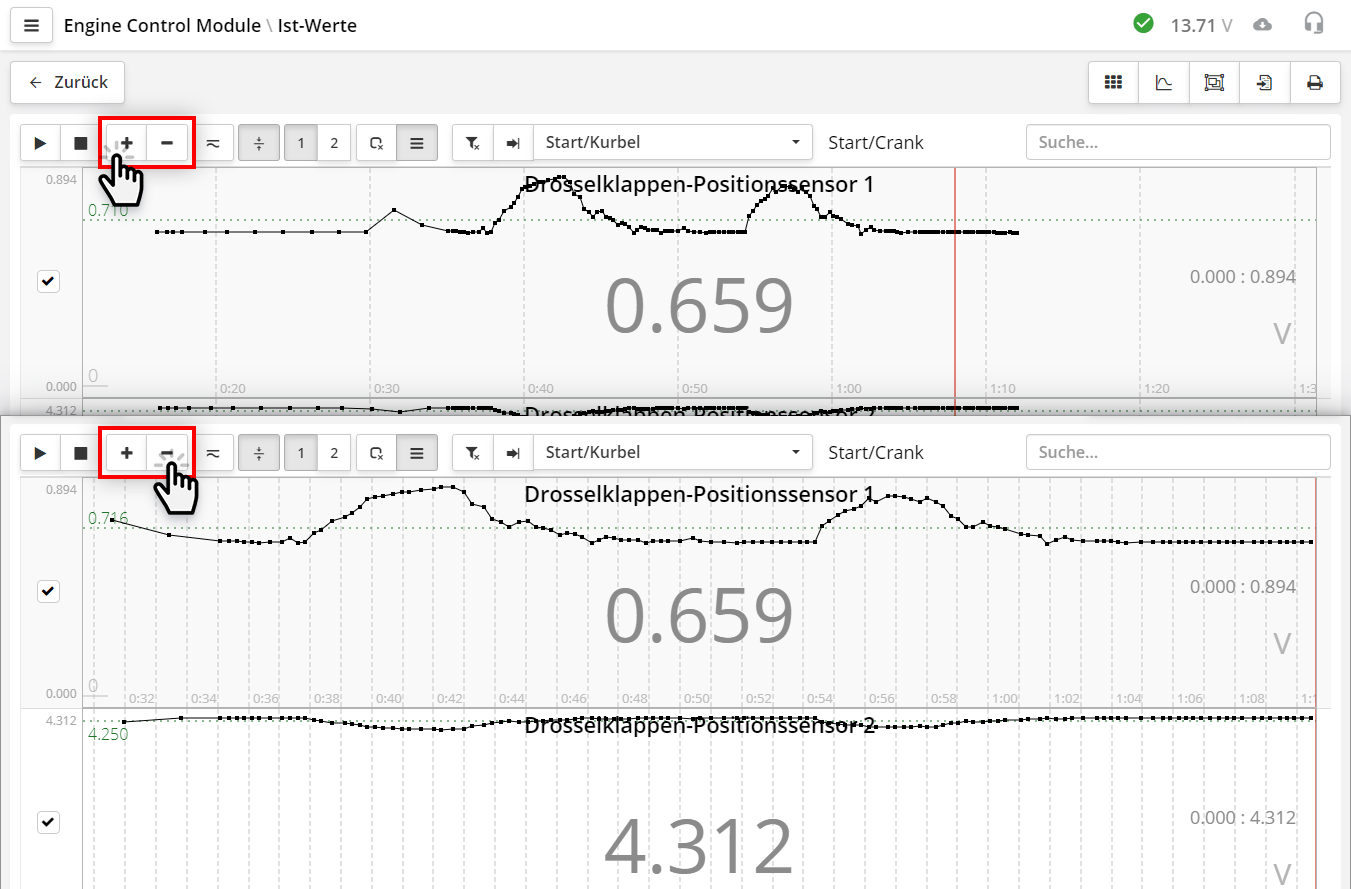This screenshot has height=889, width=1351.
Task: Click the minus zoom-out button in upper toolbar
Action: tap(167, 143)
